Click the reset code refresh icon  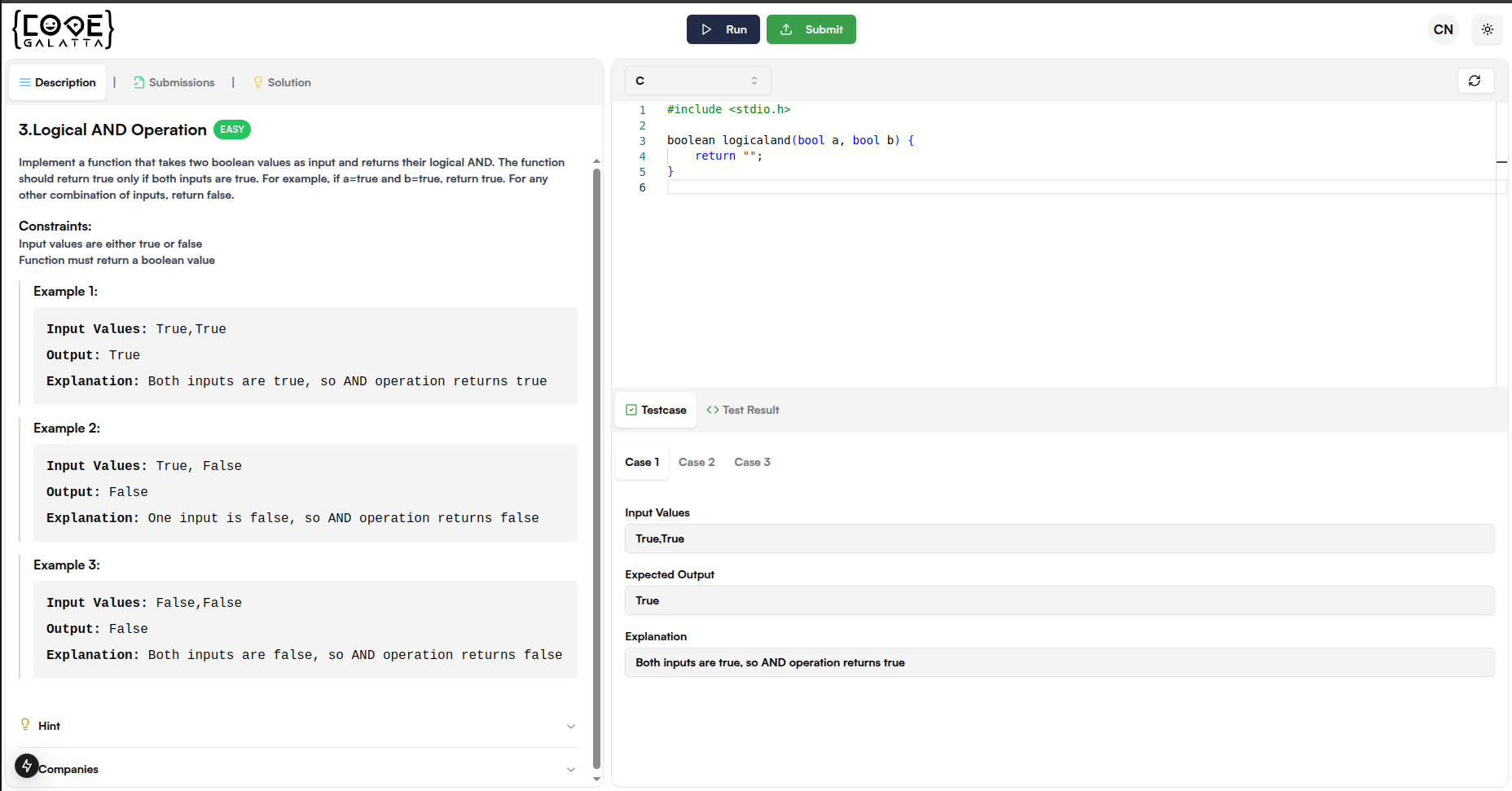click(1475, 81)
